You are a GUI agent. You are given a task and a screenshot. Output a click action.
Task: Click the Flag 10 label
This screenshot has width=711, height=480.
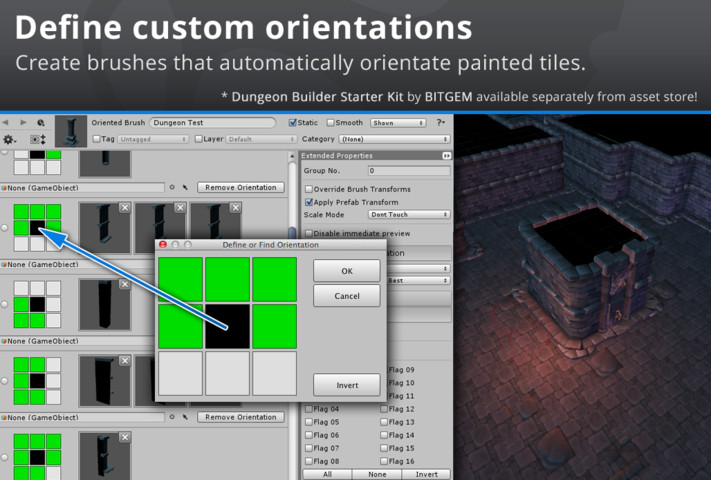click(402, 383)
